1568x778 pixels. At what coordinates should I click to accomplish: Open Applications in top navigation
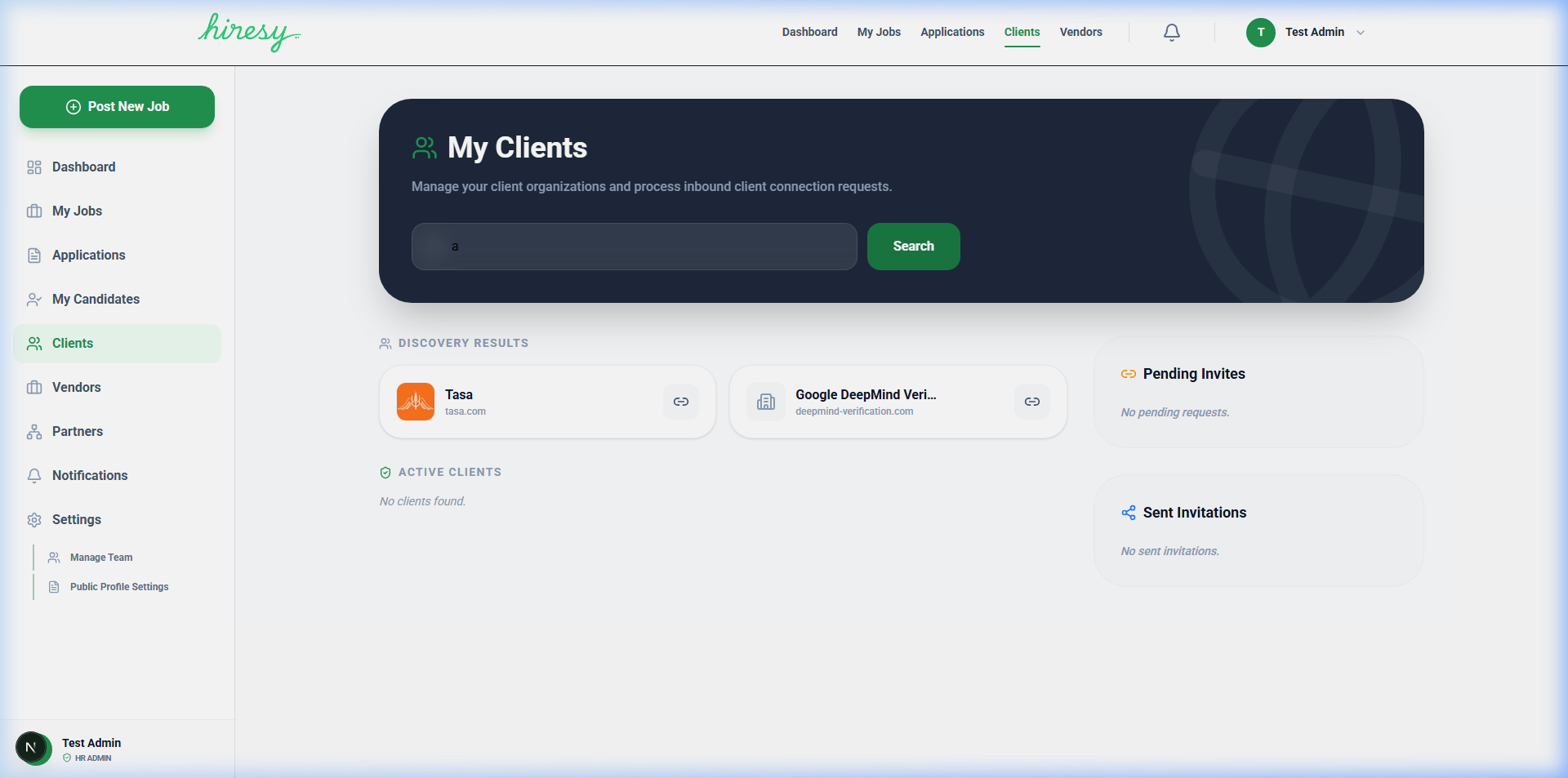(x=952, y=32)
